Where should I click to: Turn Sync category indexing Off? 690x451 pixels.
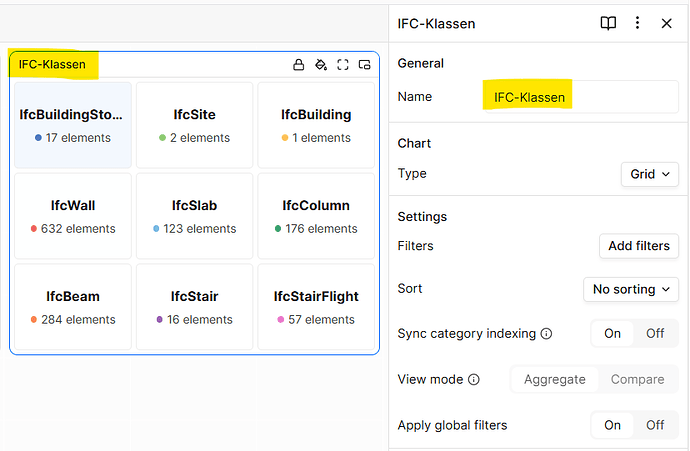tap(655, 334)
